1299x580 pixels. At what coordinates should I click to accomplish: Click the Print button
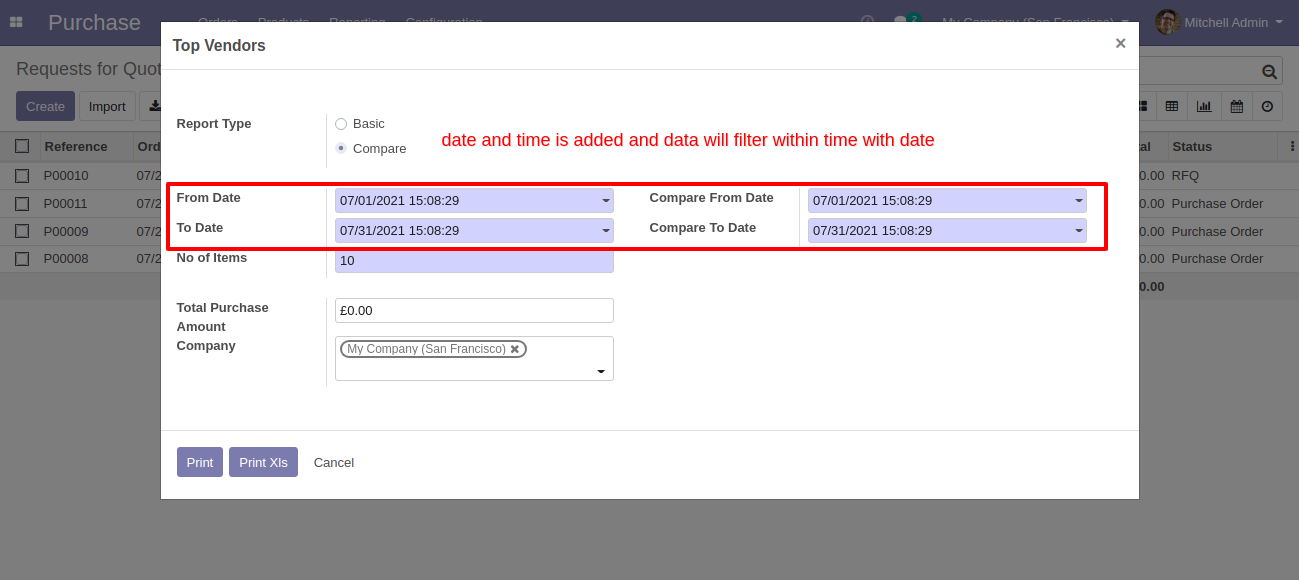(200, 462)
